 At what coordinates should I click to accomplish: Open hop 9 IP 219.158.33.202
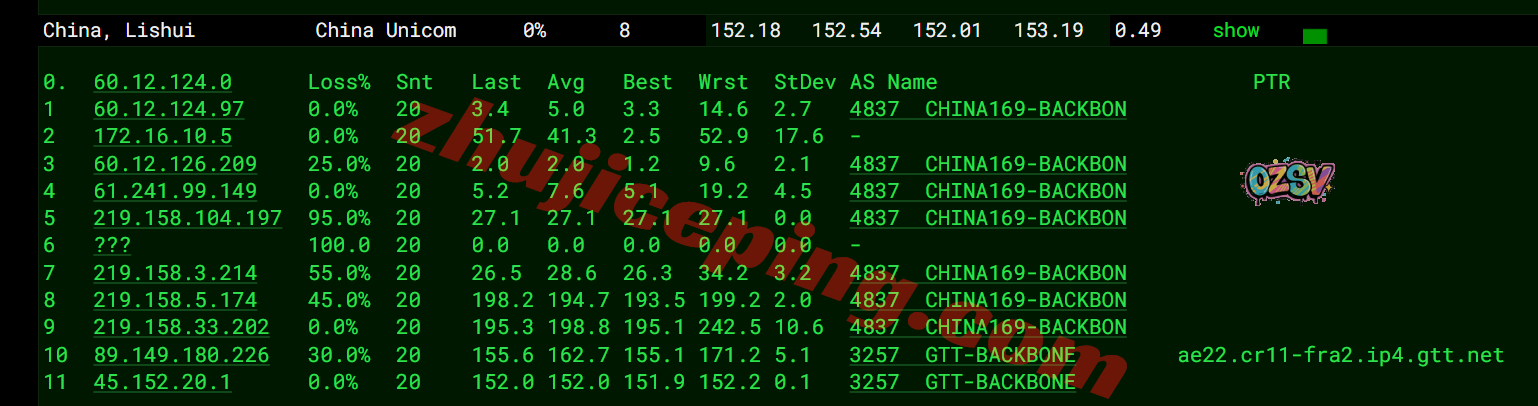(x=181, y=327)
